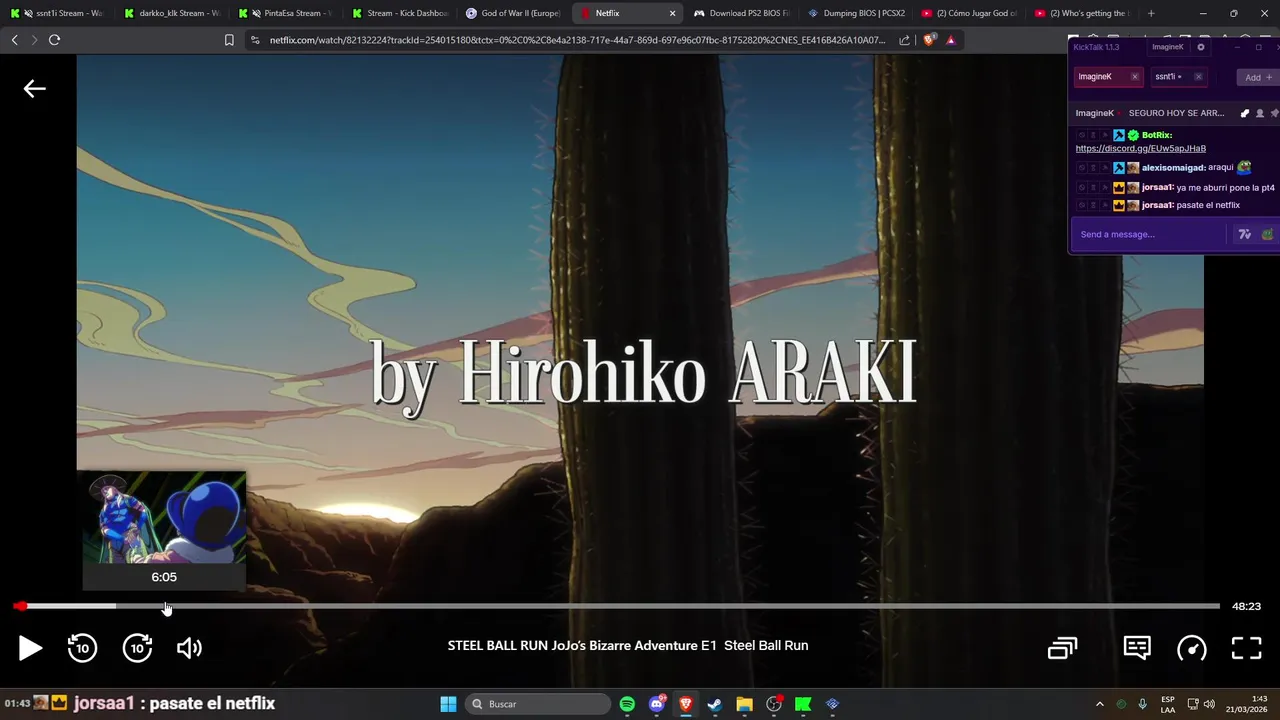Open Steam from the taskbar
This screenshot has width=1280, height=720.
click(715, 704)
